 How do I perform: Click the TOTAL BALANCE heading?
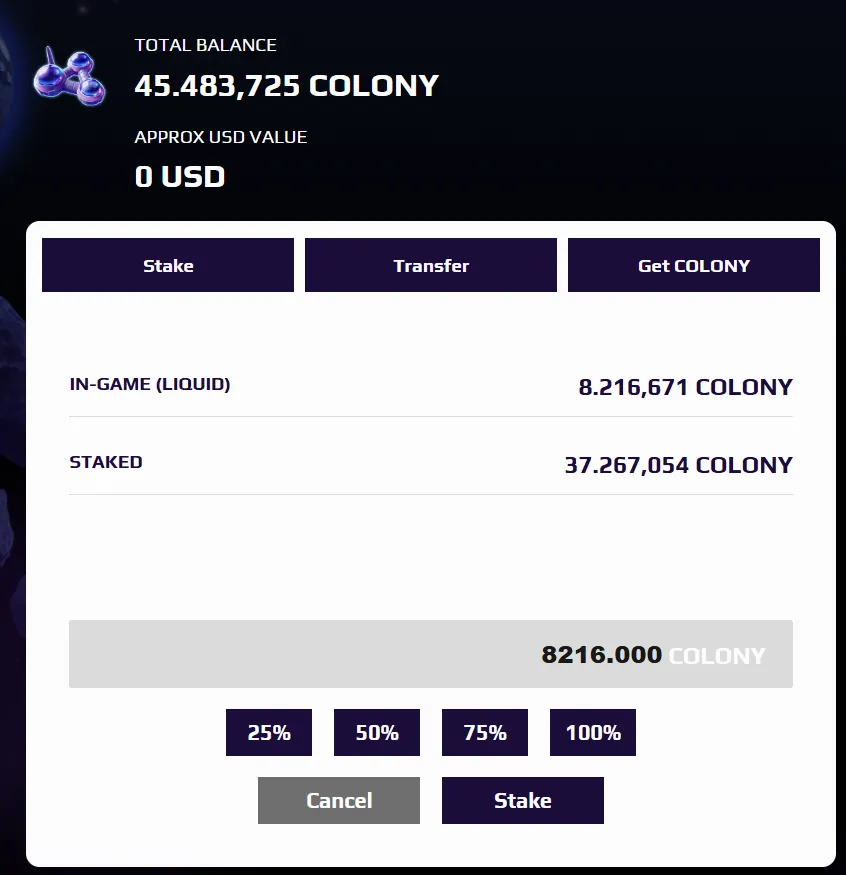pyautogui.click(x=205, y=45)
